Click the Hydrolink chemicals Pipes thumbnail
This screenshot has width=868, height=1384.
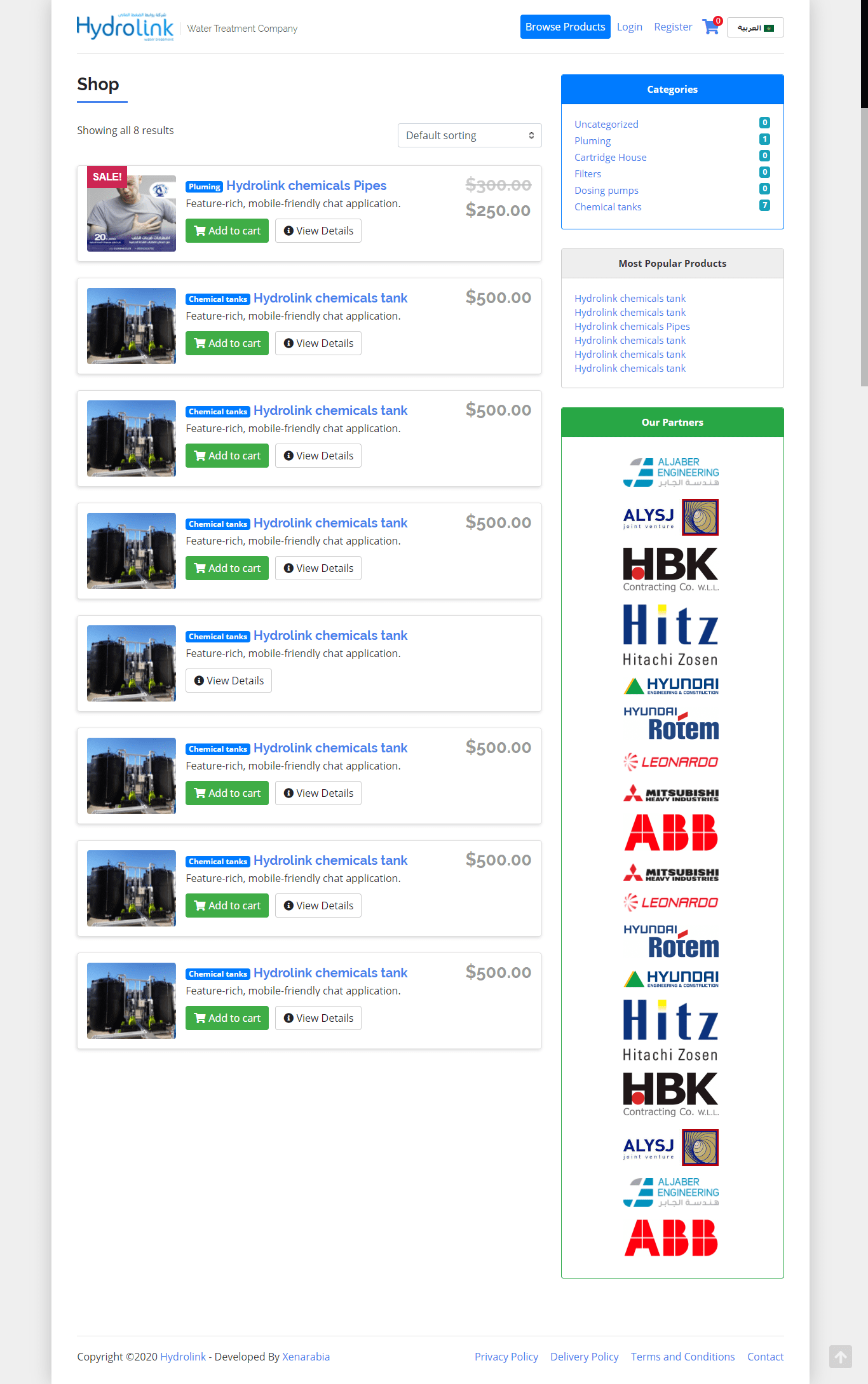pyautogui.click(x=132, y=214)
